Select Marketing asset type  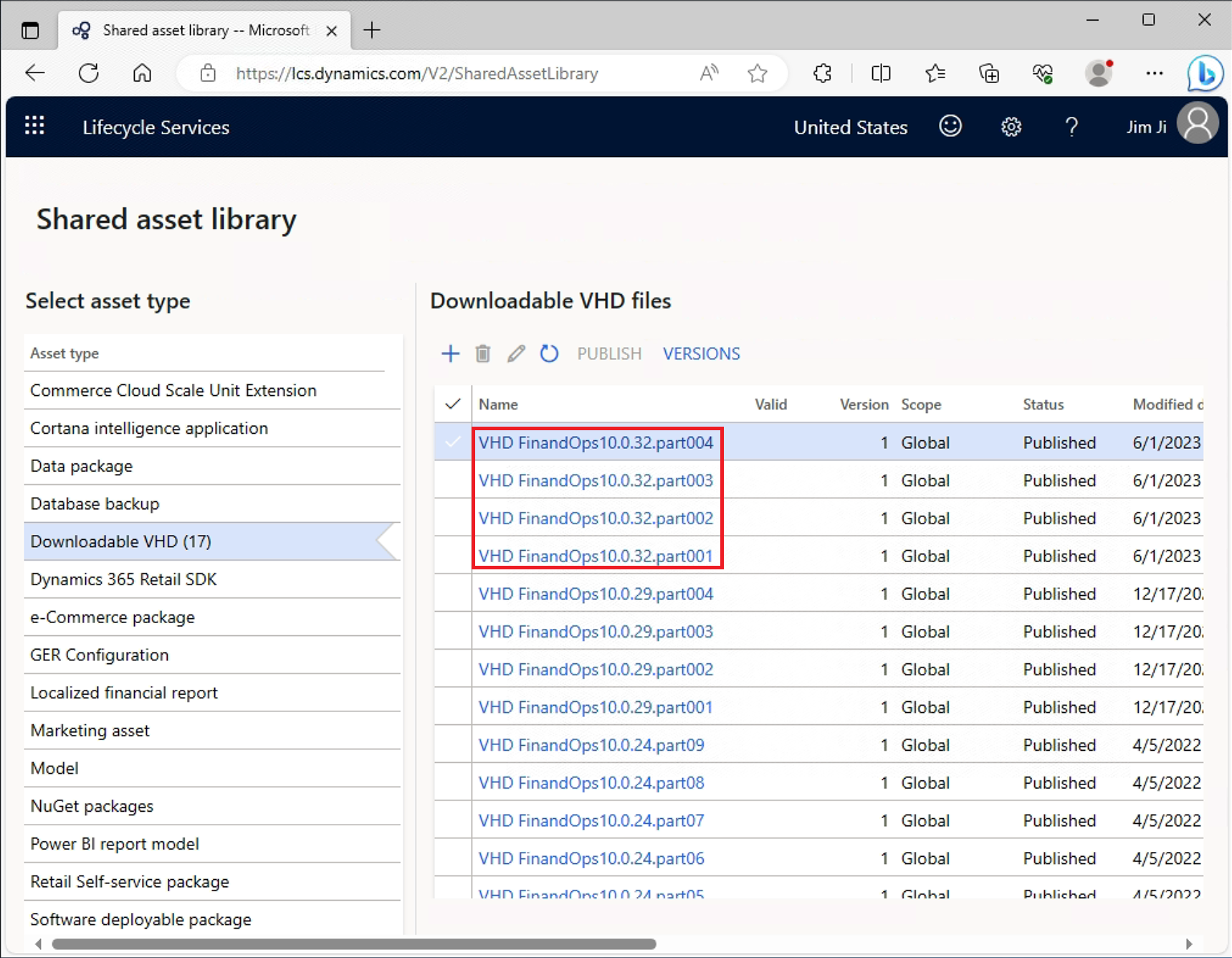tap(212, 731)
